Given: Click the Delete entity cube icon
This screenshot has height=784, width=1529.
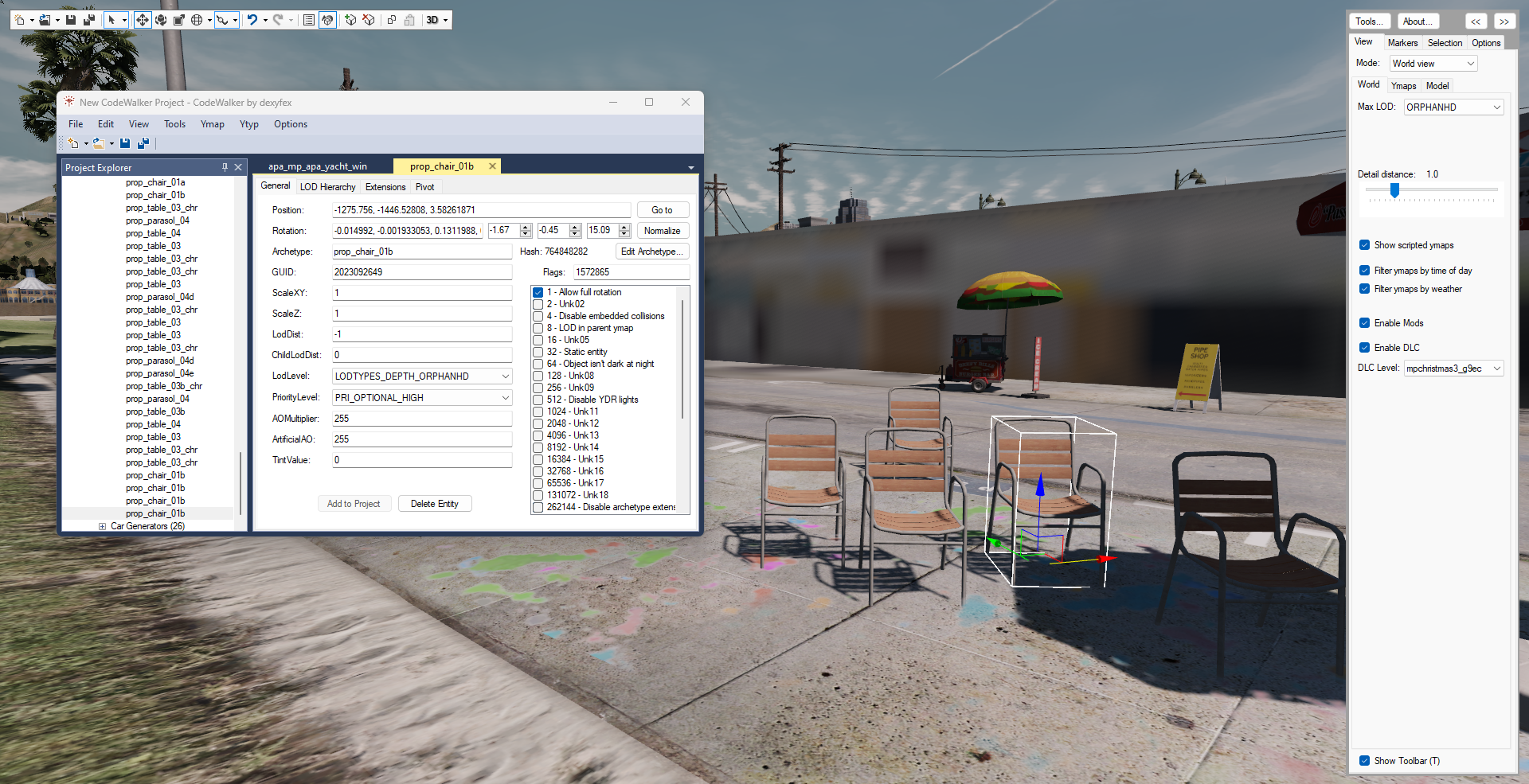Looking at the screenshot, I should (369, 20).
